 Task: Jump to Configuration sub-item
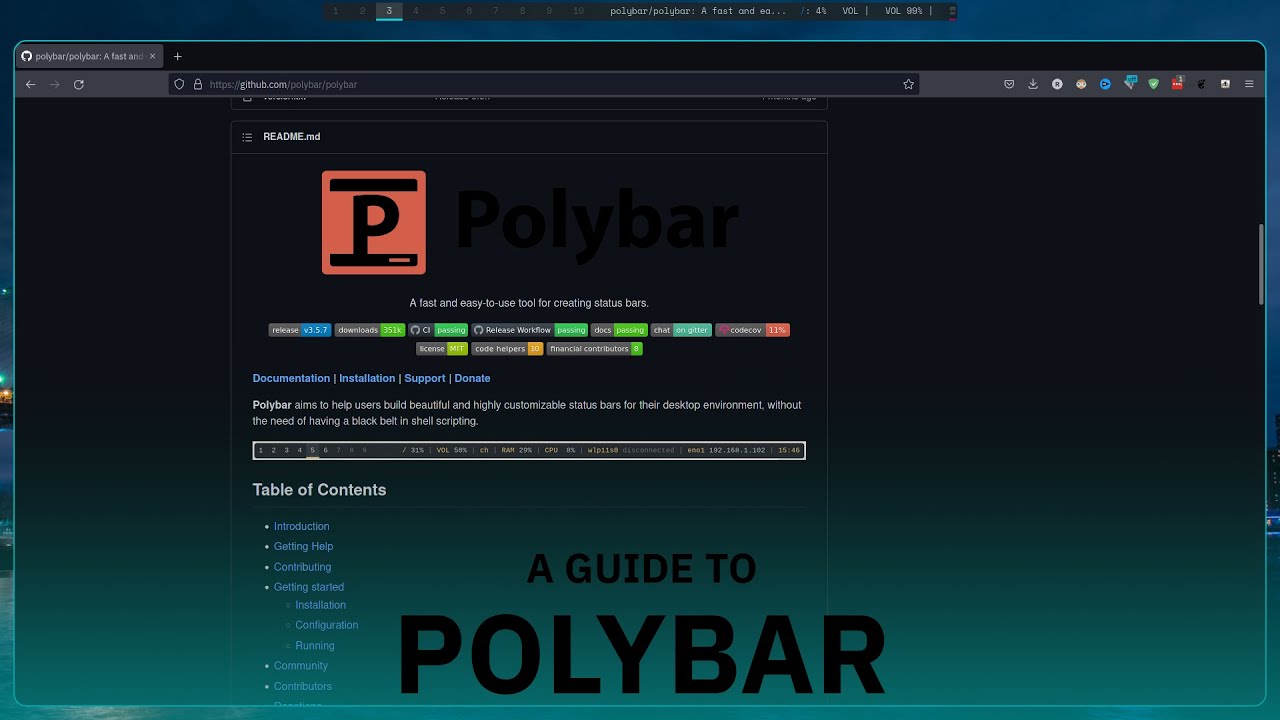pyautogui.click(x=326, y=625)
